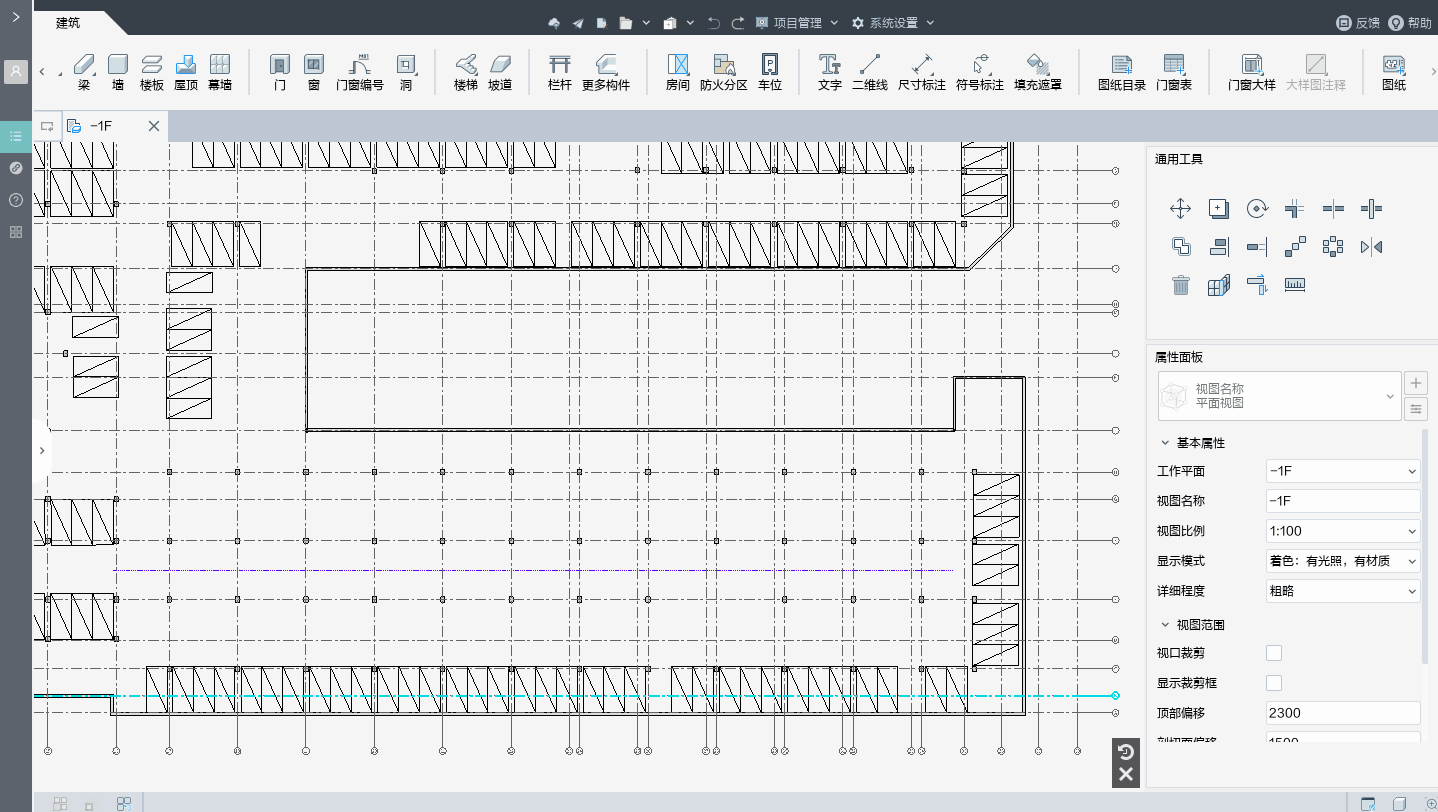Choose the 洞 opening tool
This screenshot has height=812, width=1438.
[406, 73]
